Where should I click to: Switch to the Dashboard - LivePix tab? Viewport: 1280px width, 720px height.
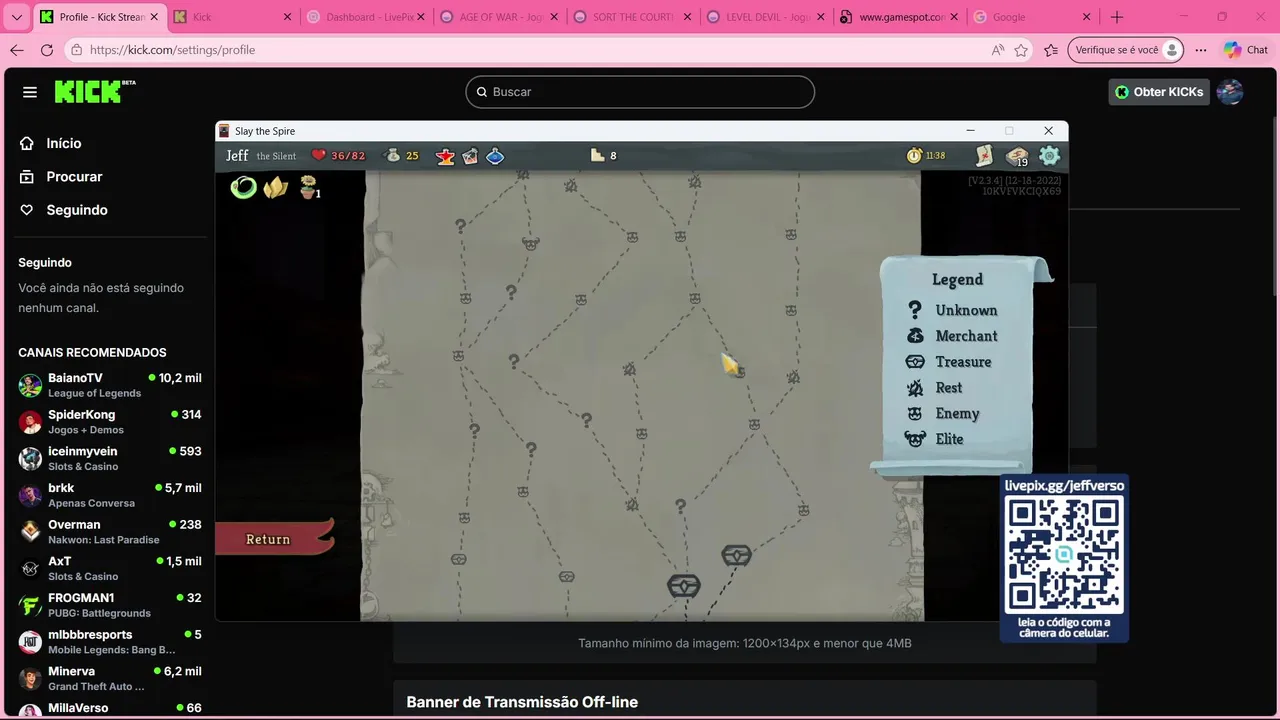[x=367, y=17]
